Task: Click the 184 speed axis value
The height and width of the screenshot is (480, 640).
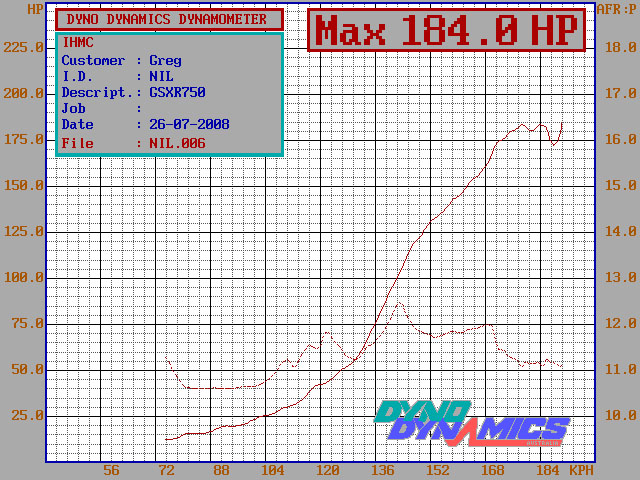Action: [x=548, y=470]
